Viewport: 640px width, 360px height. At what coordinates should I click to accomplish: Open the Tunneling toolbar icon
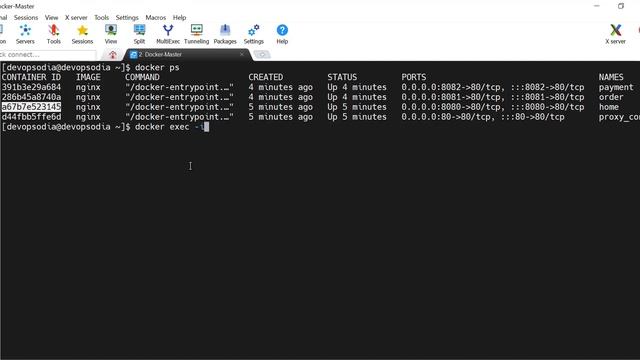[196, 34]
